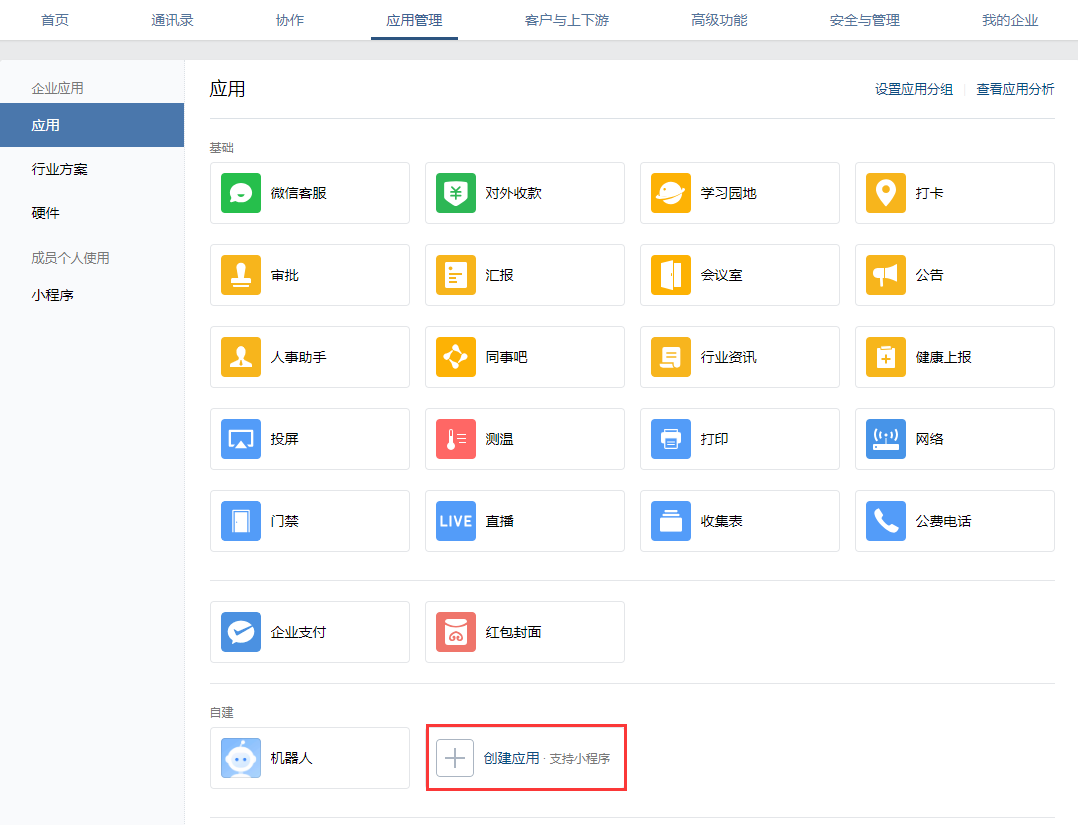
Task: Open the 查看应用分析 link
Action: [1015, 89]
